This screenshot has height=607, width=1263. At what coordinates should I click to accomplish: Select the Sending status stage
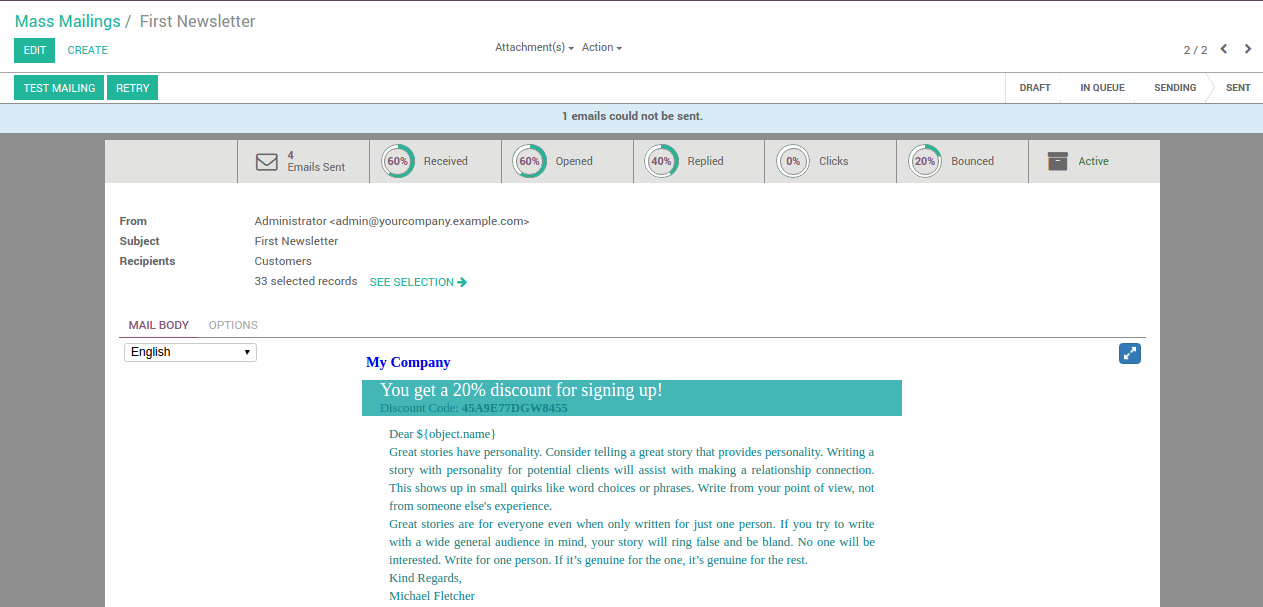coord(1175,88)
